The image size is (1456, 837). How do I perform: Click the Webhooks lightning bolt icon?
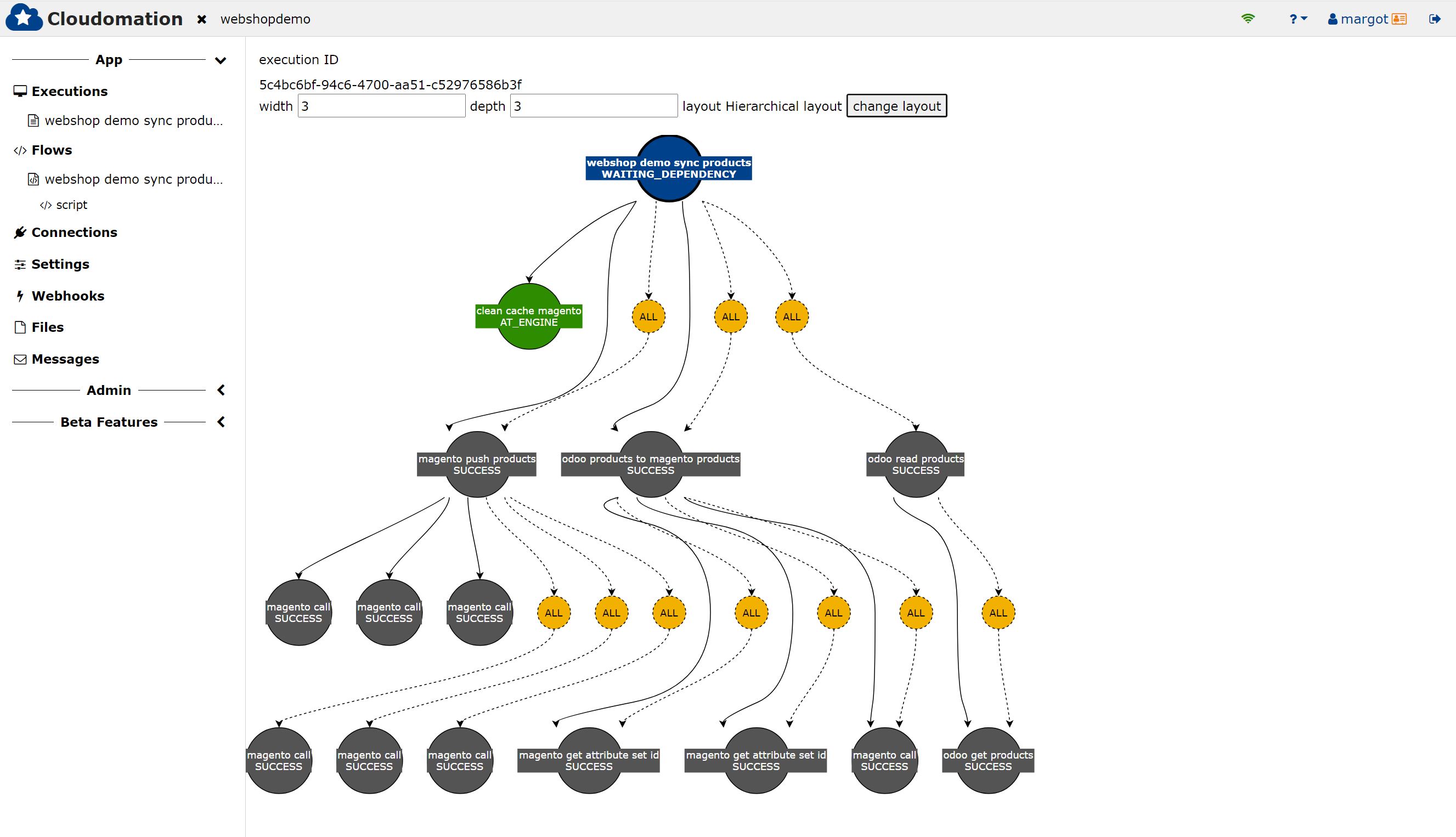[20, 296]
